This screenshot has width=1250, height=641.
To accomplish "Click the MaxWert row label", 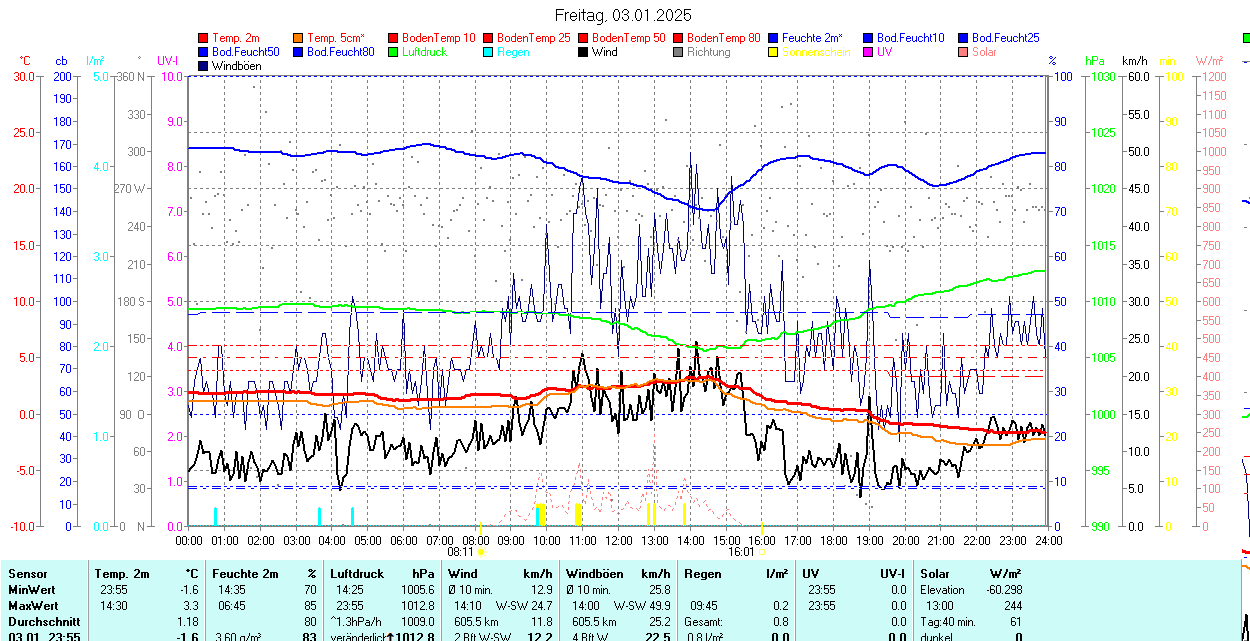I will tap(33, 606).
